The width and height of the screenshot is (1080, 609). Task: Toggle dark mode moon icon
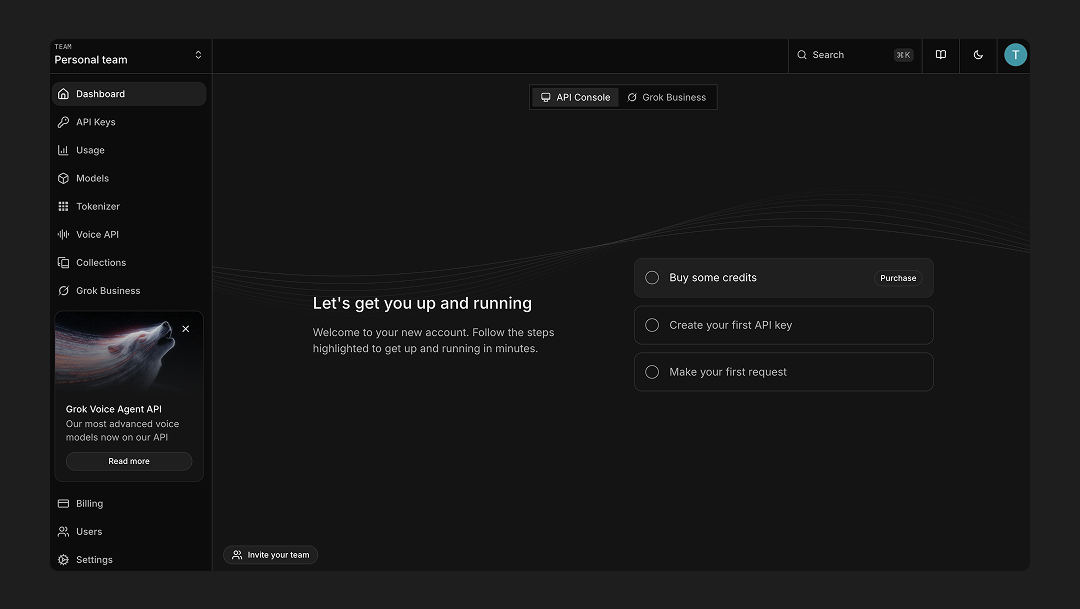[978, 55]
